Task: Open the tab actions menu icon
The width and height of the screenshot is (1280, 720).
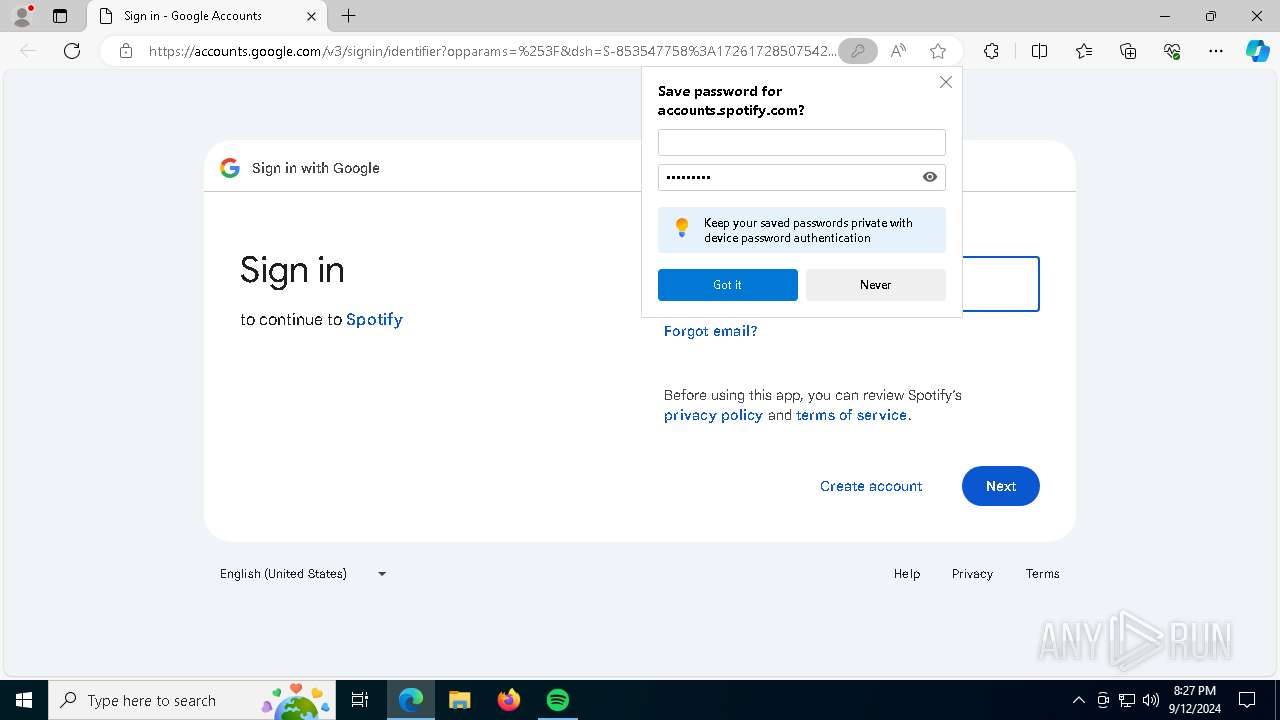Action: pos(60,16)
